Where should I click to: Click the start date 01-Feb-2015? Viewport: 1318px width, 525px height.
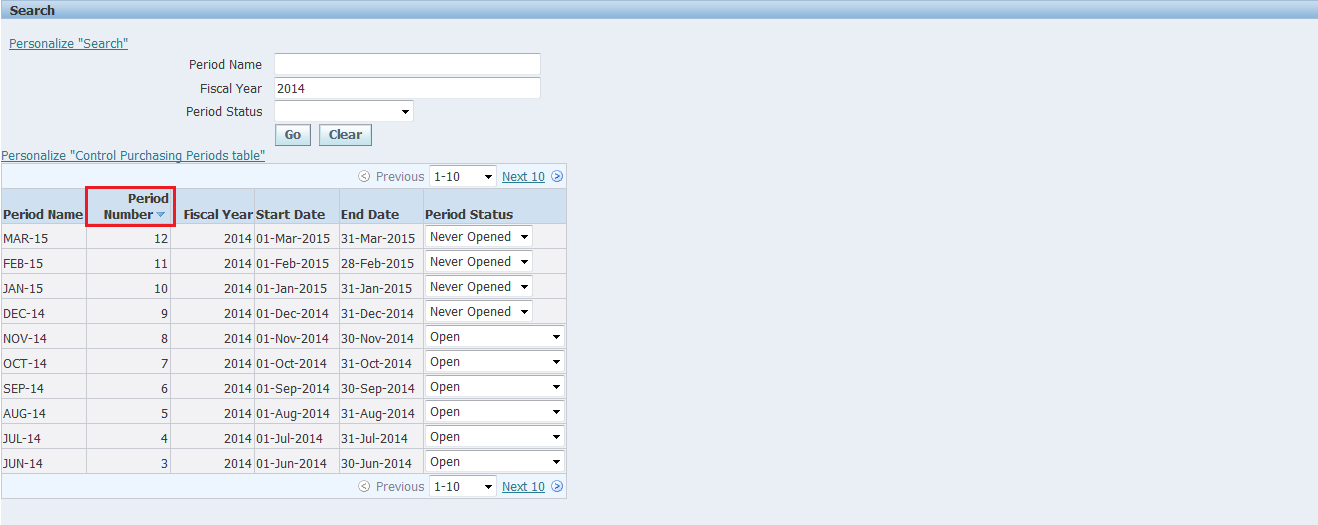pos(293,264)
